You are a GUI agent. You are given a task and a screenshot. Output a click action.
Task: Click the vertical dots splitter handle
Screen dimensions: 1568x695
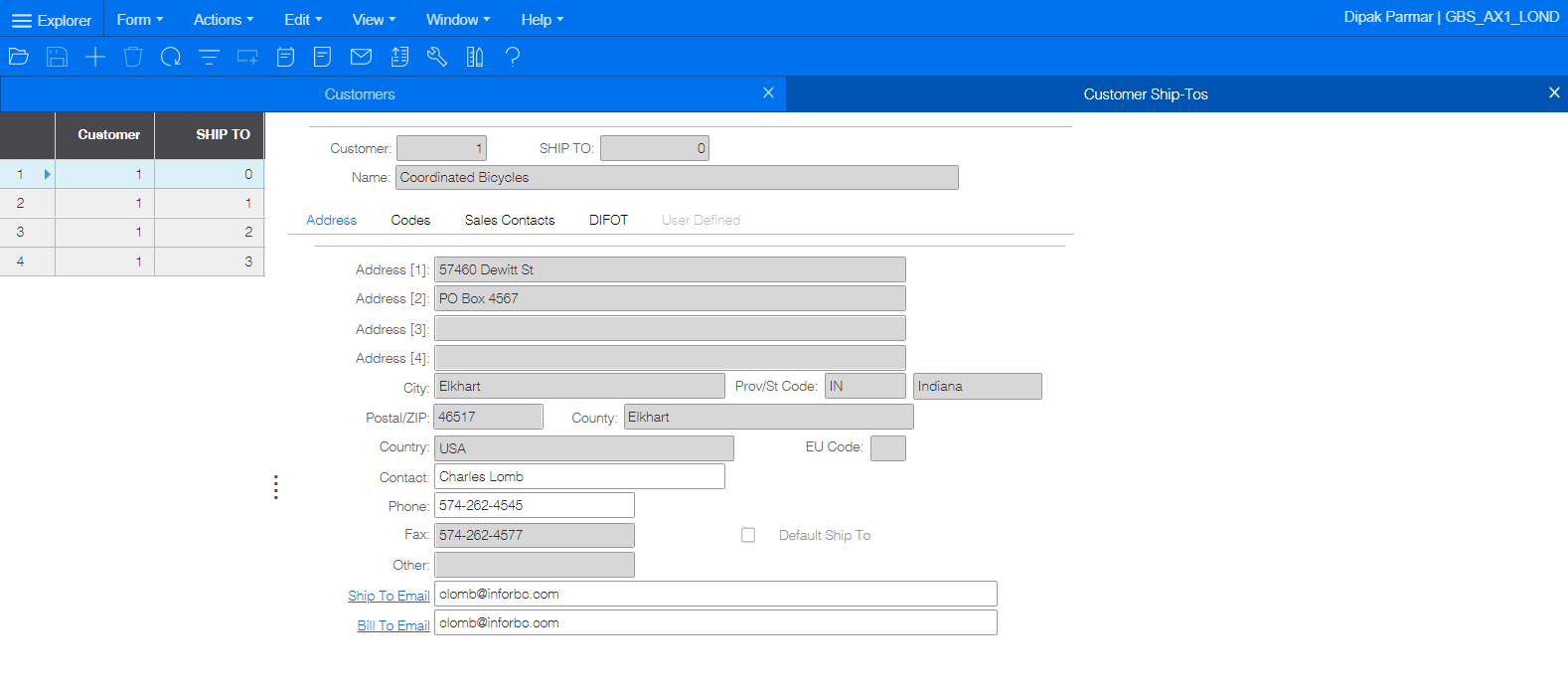pos(276,487)
